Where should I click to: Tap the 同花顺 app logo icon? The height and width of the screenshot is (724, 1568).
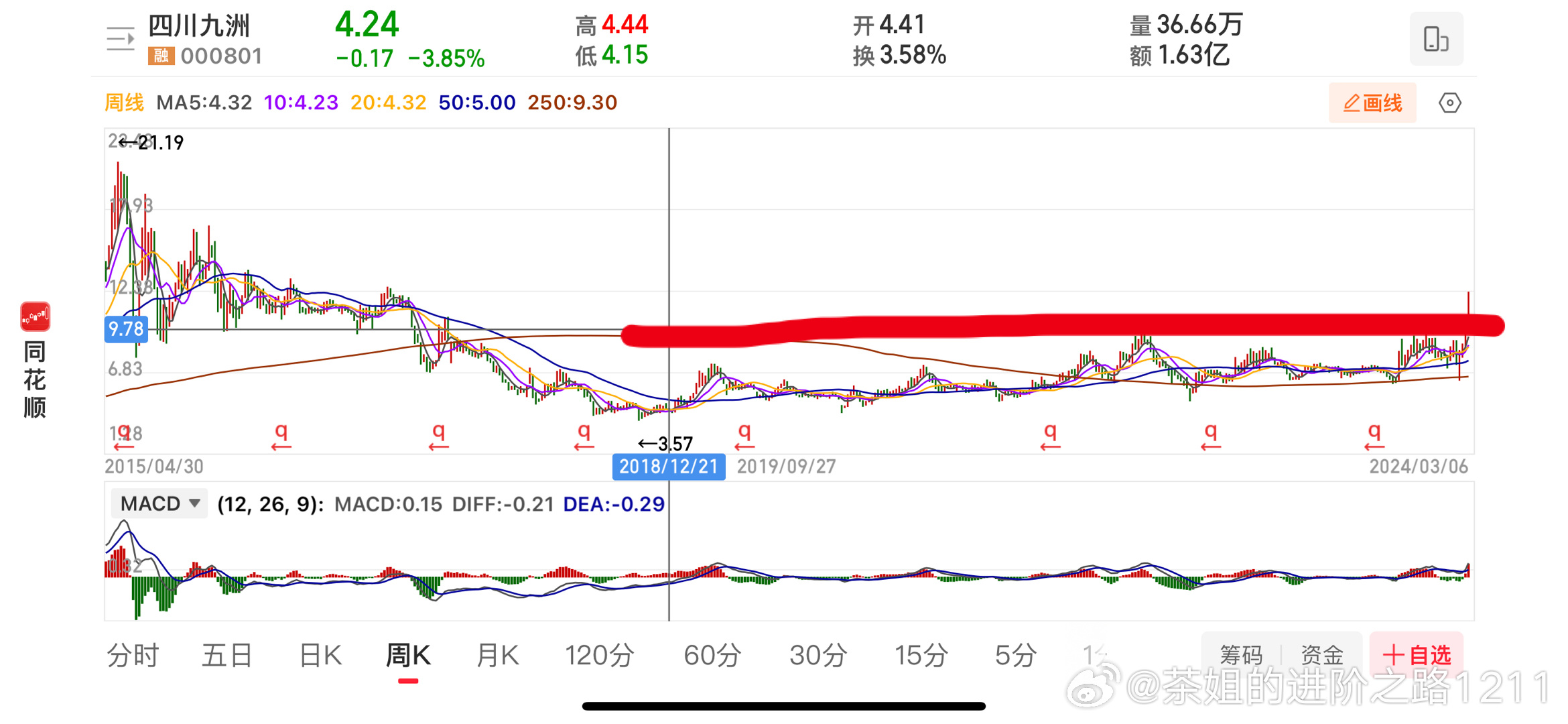pyautogui.click(x=36, y=316)
